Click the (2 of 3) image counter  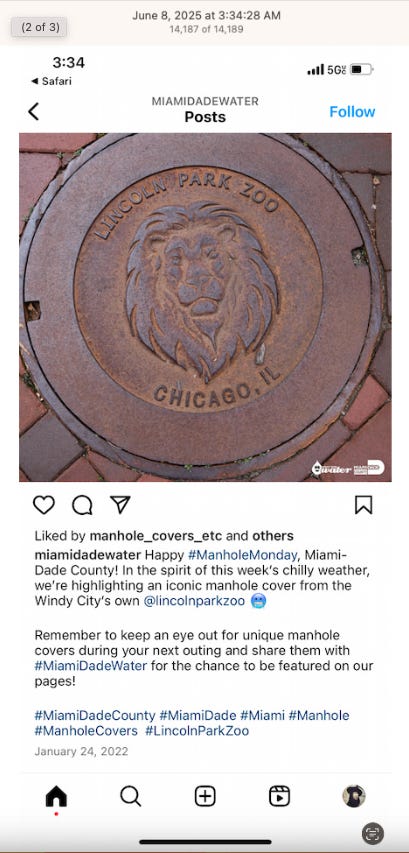pyautogui.click(x=40, y=27)
